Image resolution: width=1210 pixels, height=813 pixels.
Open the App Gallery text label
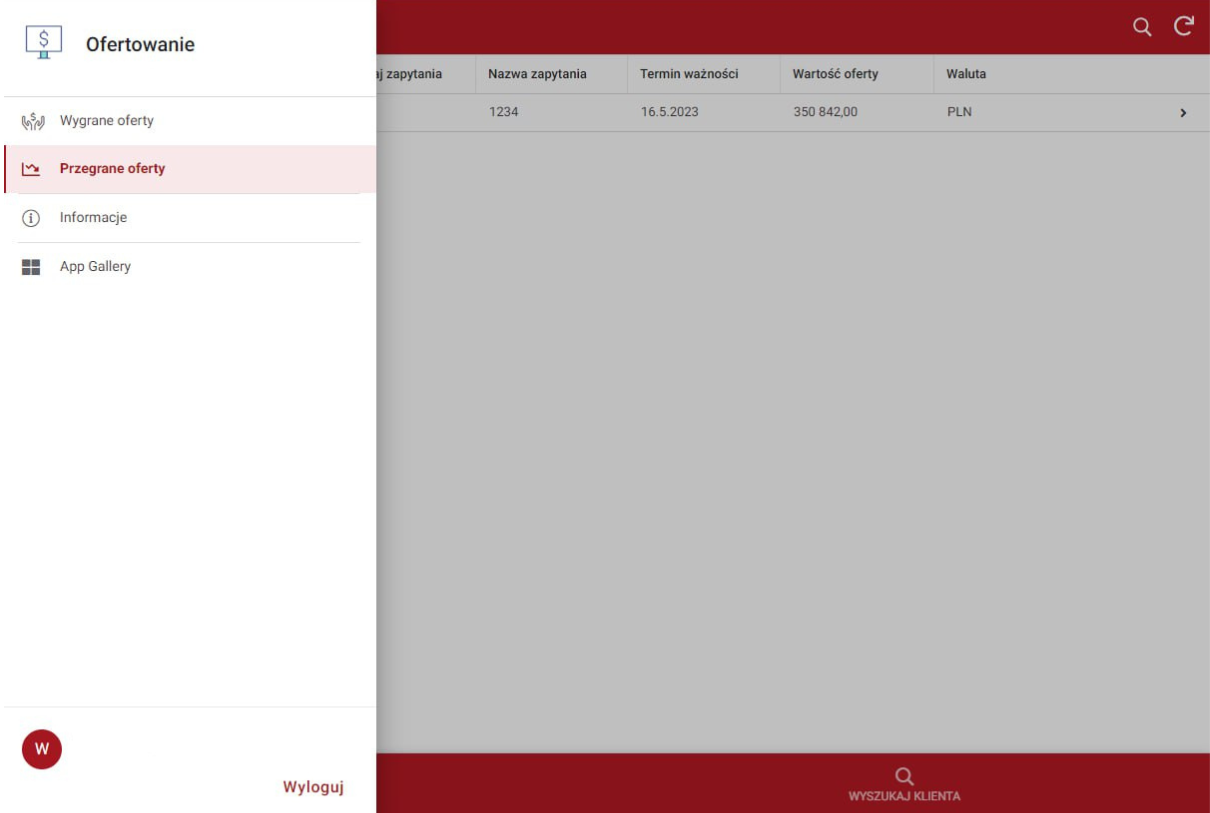tap(95, 267)
